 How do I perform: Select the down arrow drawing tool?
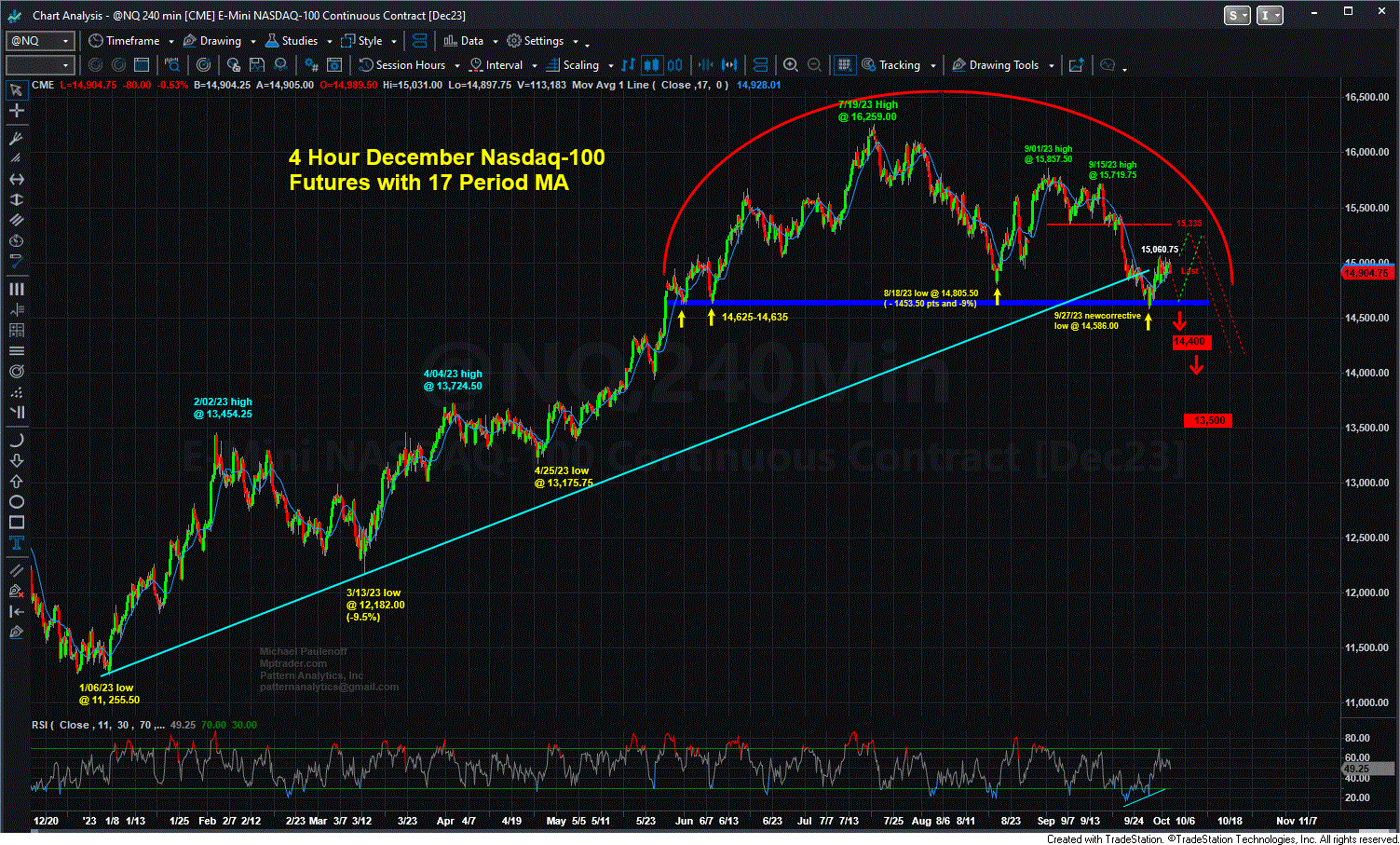coord(15,461)
